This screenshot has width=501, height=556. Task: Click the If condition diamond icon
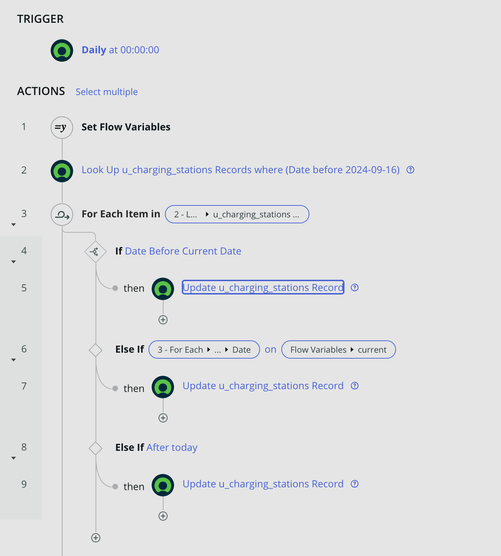tap(95, 252)
